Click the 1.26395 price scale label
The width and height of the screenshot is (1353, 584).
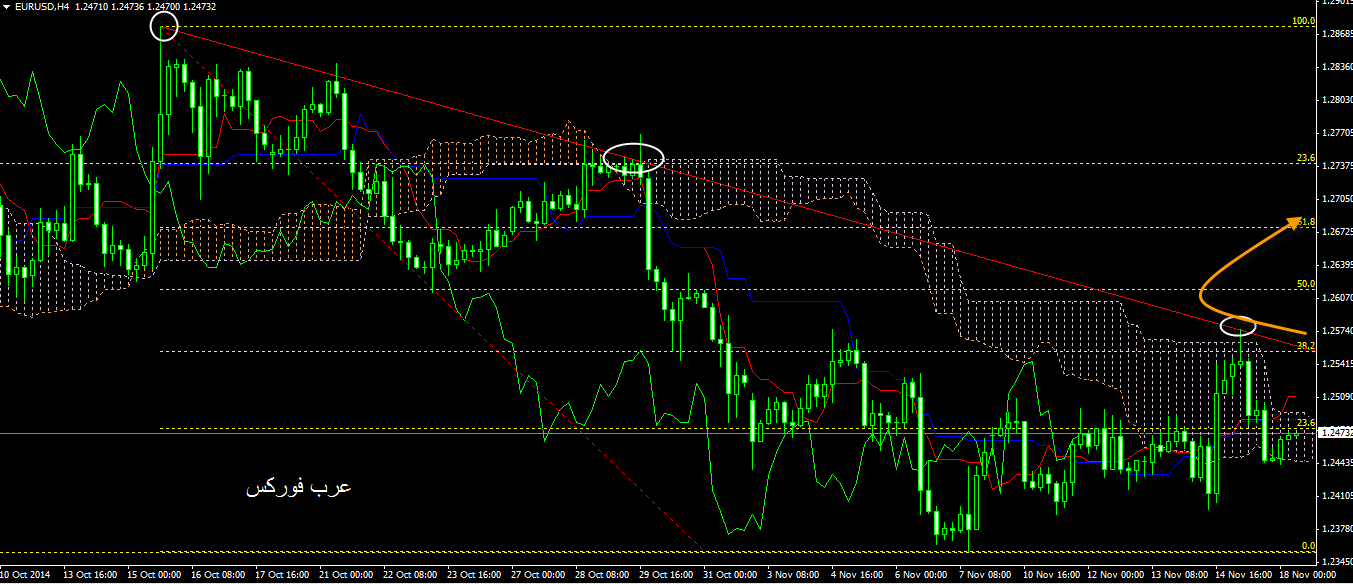(x=1337, y=265)
